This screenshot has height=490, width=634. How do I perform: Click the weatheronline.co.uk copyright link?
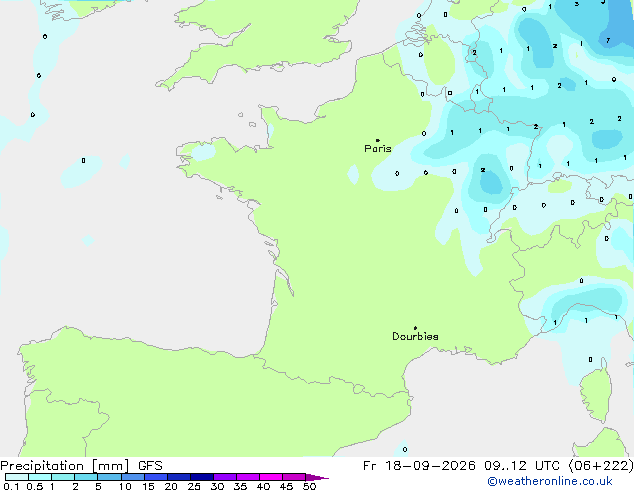tap(549, 481)
